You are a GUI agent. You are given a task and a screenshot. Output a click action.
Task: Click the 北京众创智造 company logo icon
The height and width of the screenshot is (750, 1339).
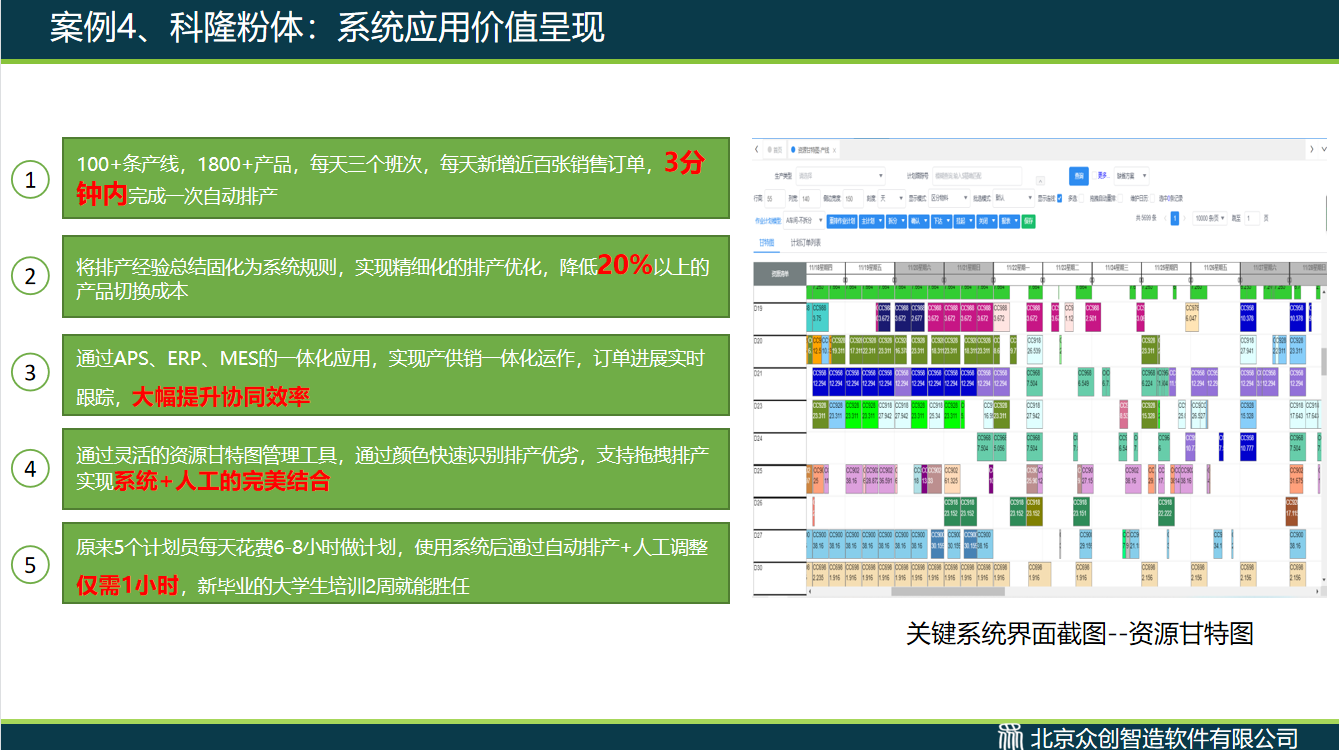coord(1010,737)
